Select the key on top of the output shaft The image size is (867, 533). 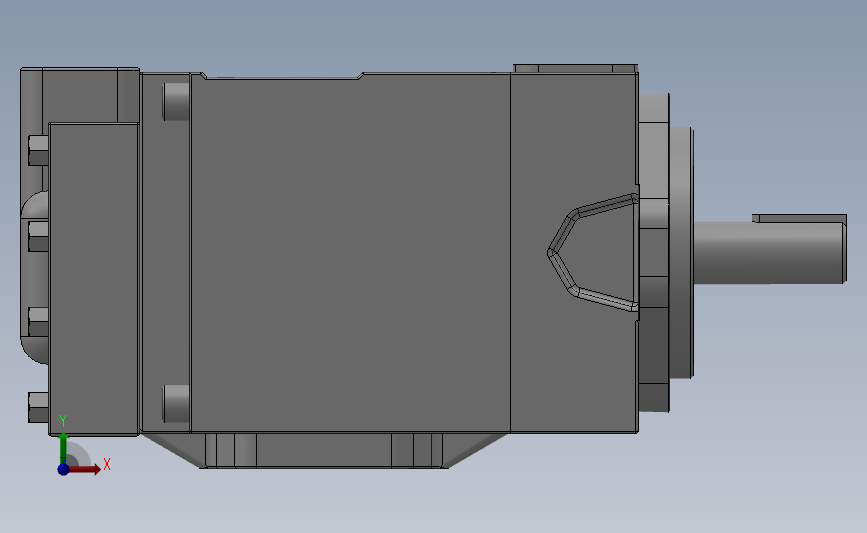[800, 218]
